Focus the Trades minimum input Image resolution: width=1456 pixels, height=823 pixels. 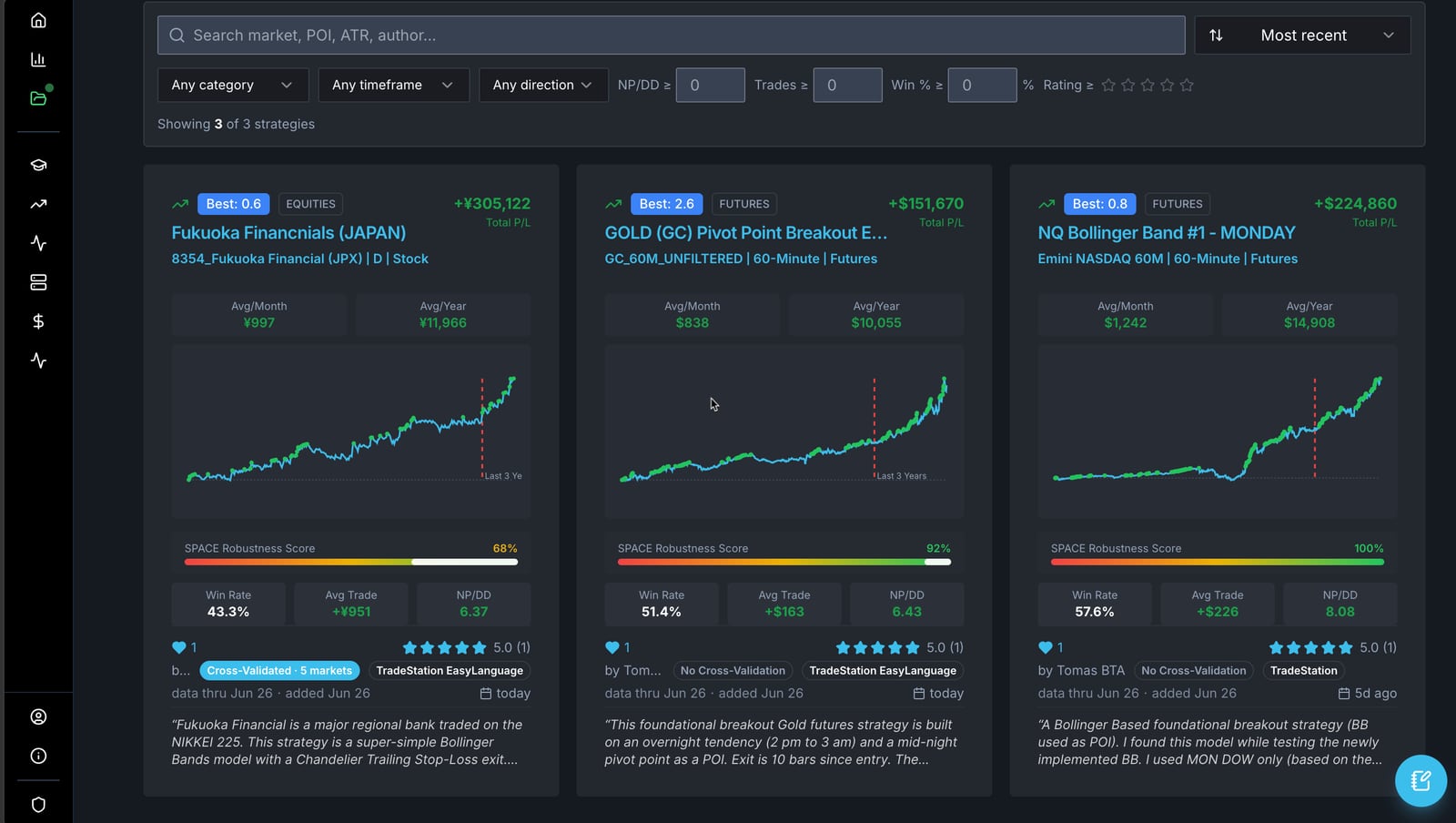pyautogui.click(x=847, y=85)
